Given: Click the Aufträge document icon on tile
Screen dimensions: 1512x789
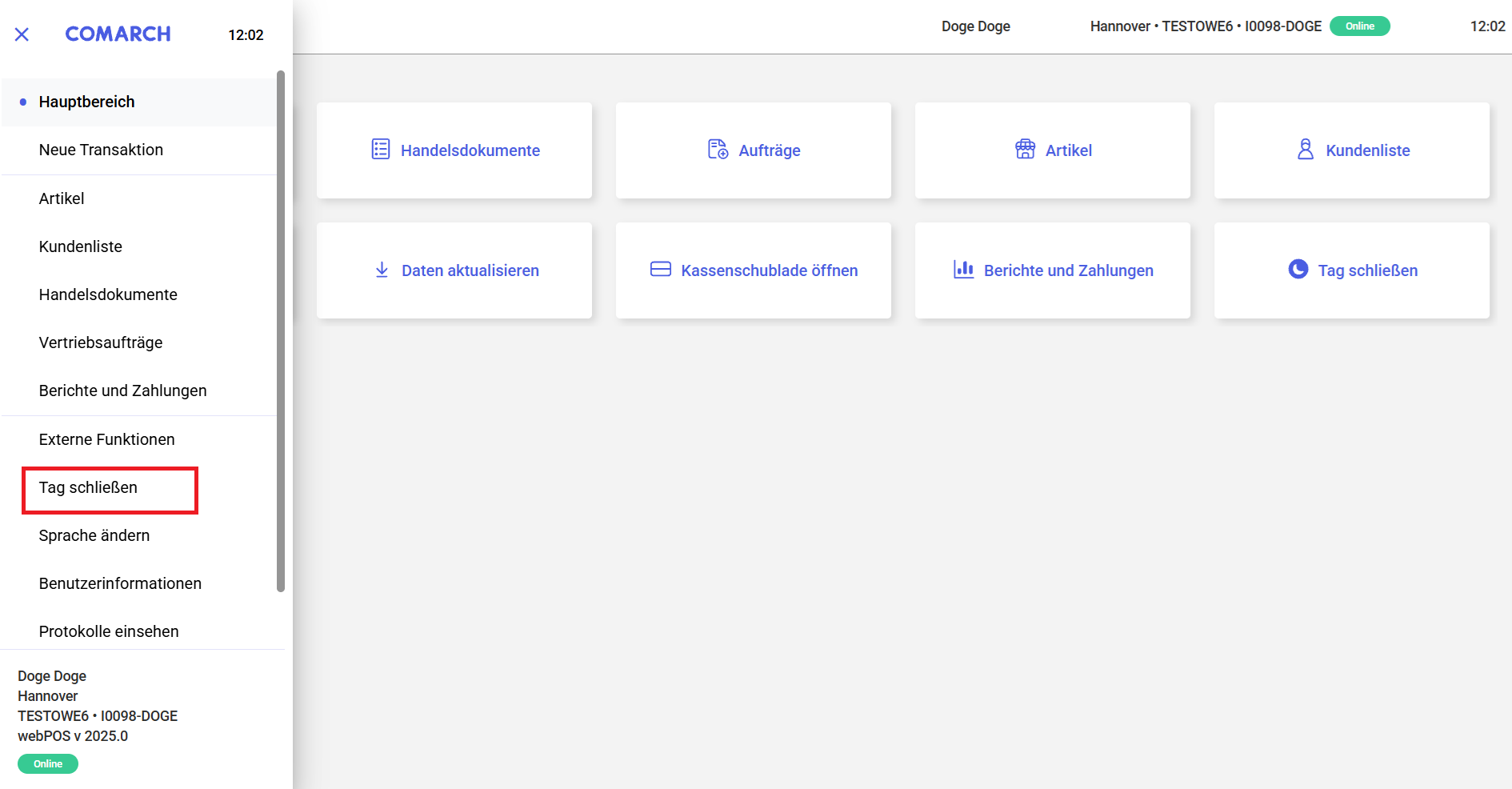Looking at the screenshot, I should (718, 150).
